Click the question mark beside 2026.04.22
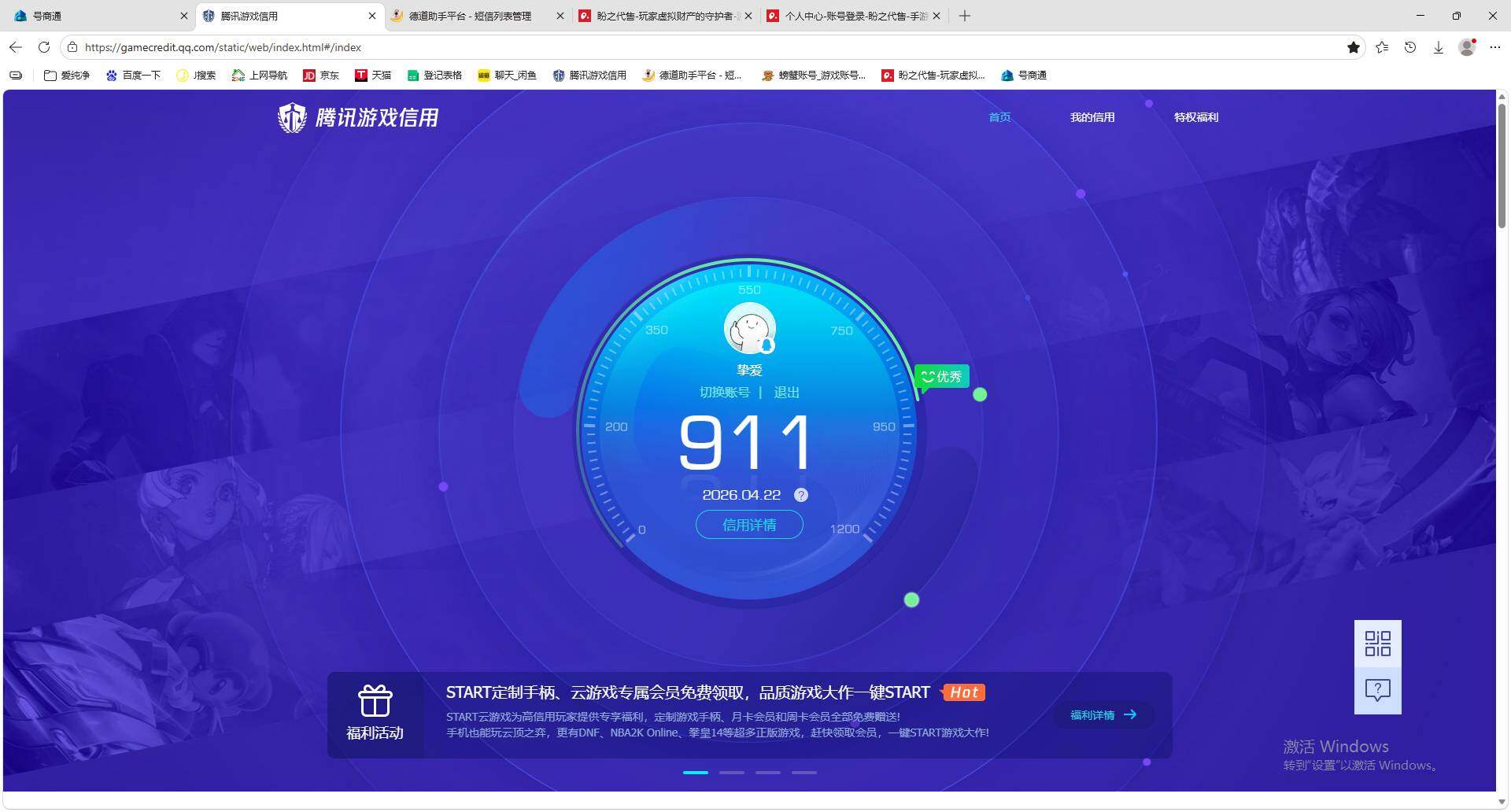 click(801, 495)
